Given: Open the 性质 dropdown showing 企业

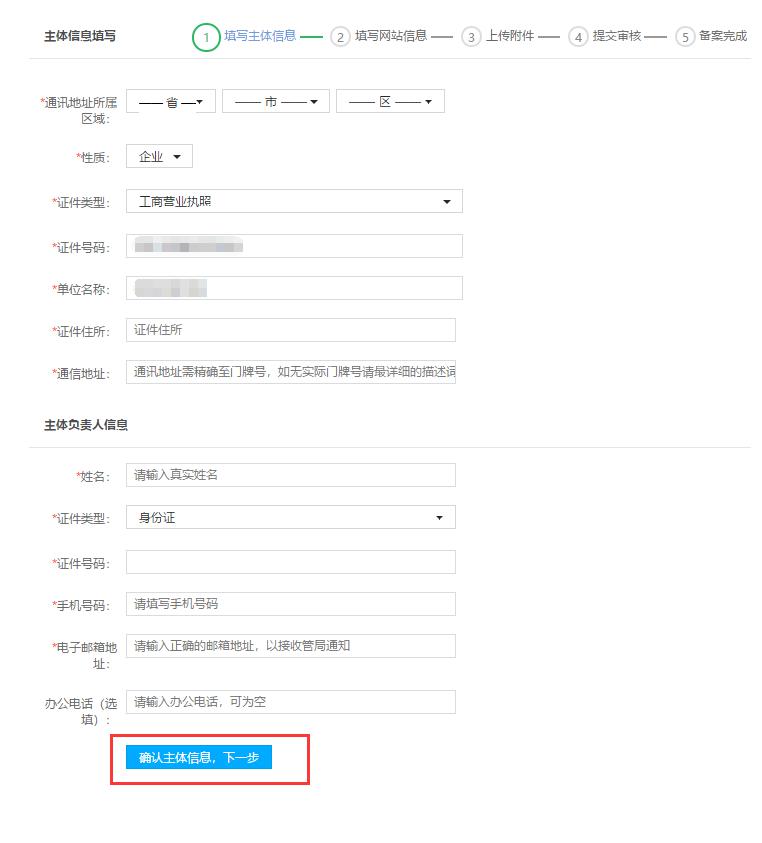Looking at the screenshot, I should (159, 156).
